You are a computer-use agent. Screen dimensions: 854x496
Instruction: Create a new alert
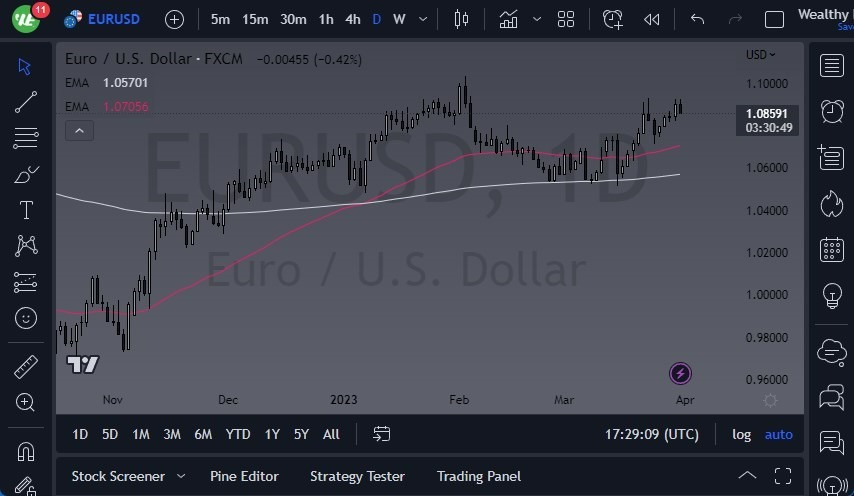pyautogui.click(x=613, y=20)
